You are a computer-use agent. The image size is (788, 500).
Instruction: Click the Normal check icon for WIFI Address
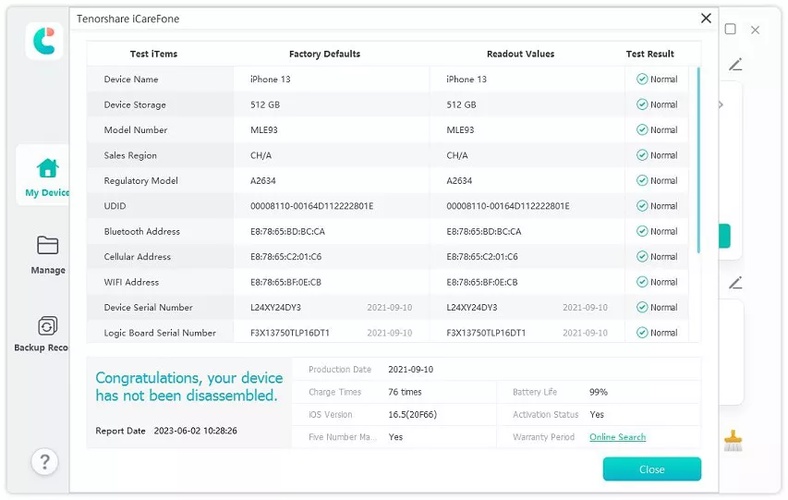(642, 282)
